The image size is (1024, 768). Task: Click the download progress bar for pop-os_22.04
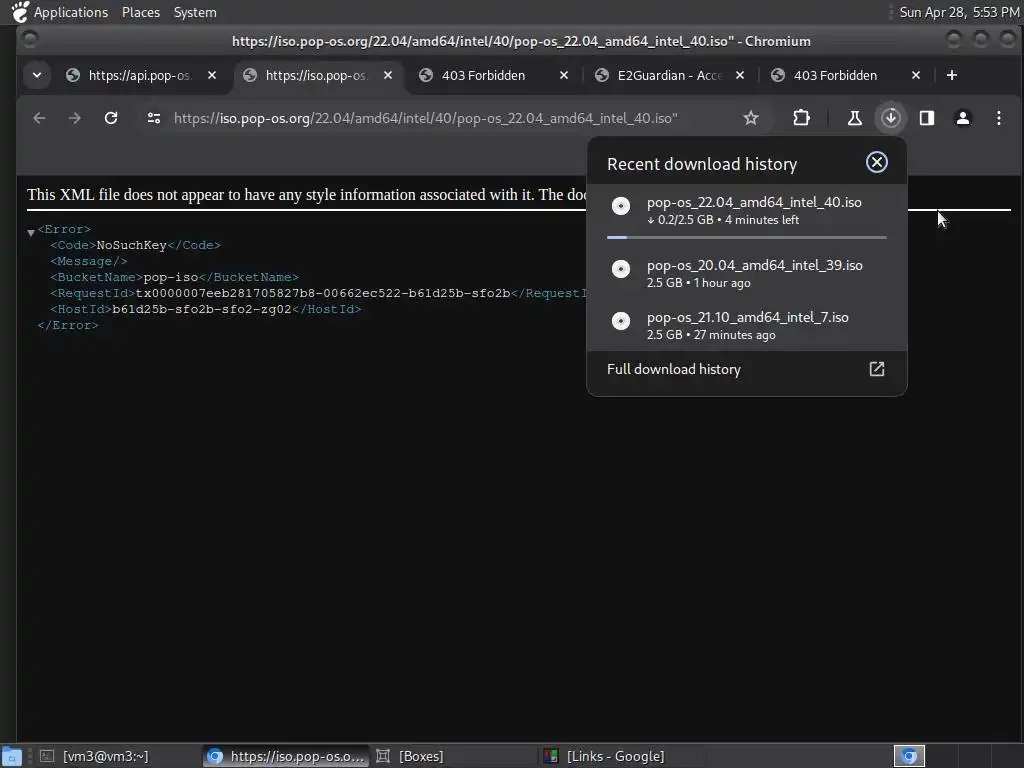[x=746, y=237]
